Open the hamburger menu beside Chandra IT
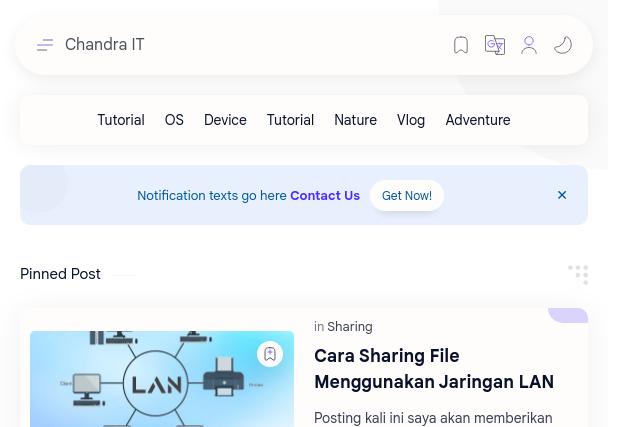The width and height of the screenshot is (640, 427). (x=45, y=45)
